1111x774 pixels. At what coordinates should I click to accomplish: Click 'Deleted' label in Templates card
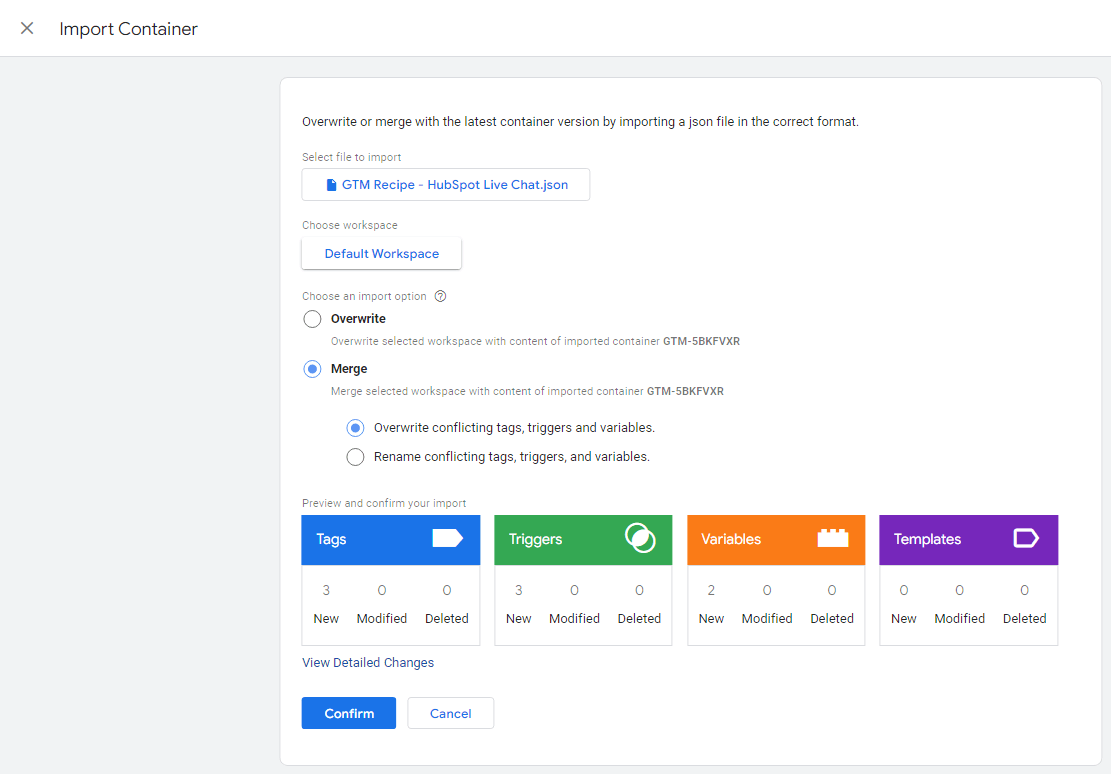click(x=1025, y=619)
